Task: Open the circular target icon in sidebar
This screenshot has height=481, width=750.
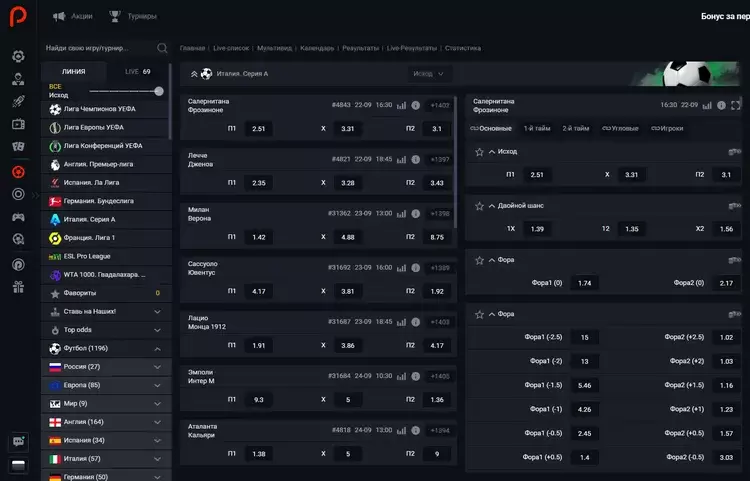Action: (x=18, y=194)
